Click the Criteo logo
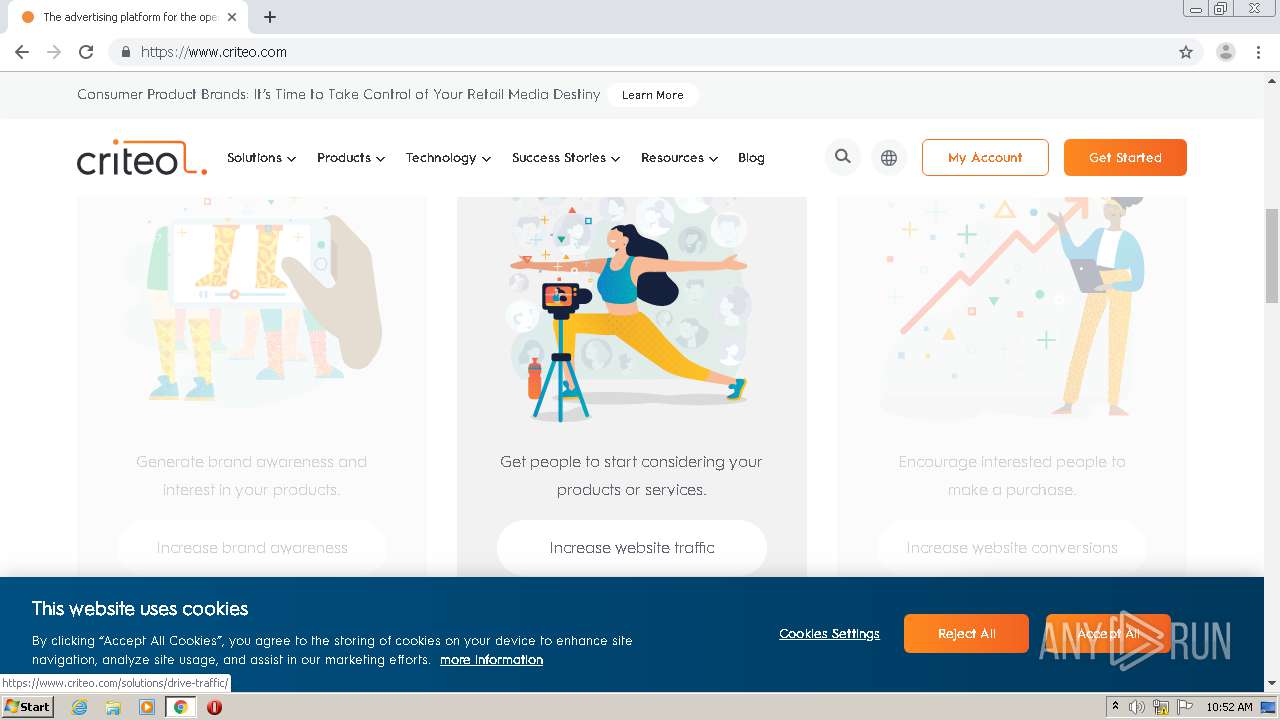 [x=142, y=158]
